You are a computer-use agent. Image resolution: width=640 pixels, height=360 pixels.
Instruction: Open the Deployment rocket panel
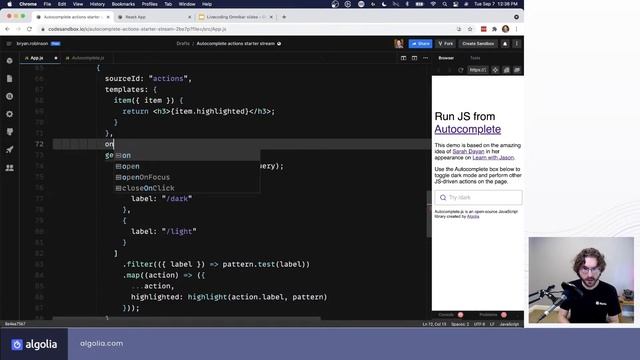tap(9, 150)
